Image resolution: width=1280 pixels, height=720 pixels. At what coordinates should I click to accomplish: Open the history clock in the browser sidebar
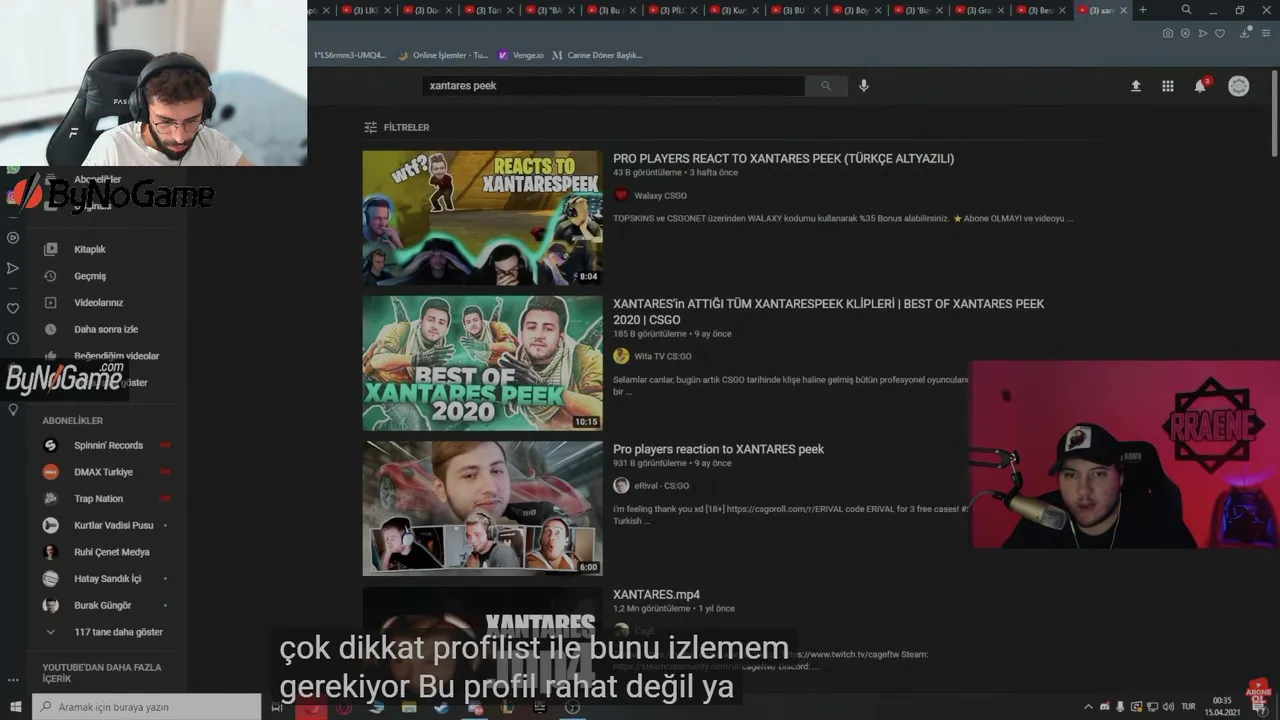coord(13,338)
